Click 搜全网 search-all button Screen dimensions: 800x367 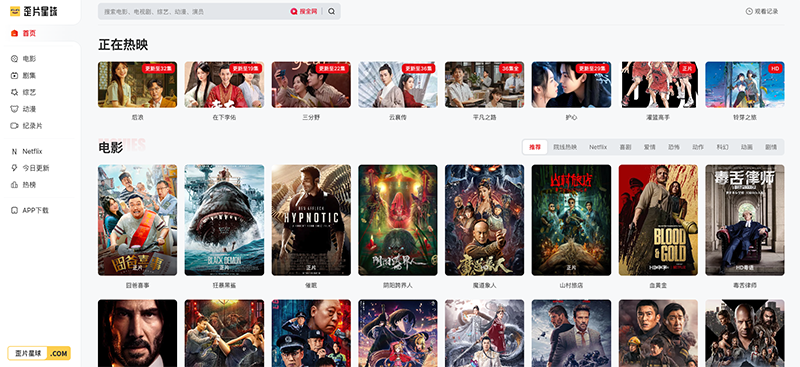304,11
